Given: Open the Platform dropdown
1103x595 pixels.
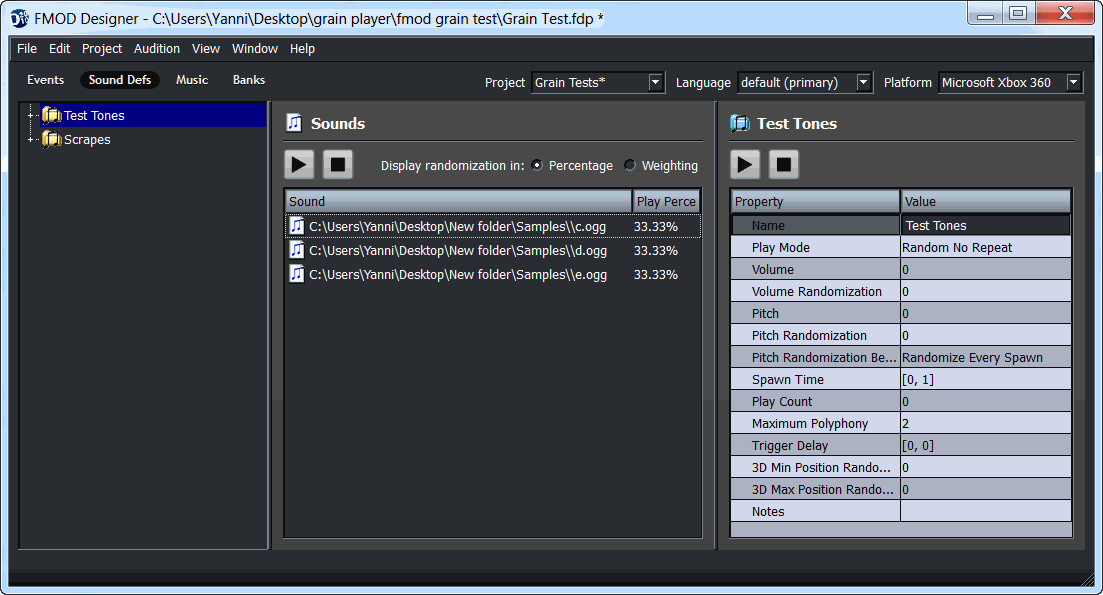Looking at the screenshot, I should 1073,82.
